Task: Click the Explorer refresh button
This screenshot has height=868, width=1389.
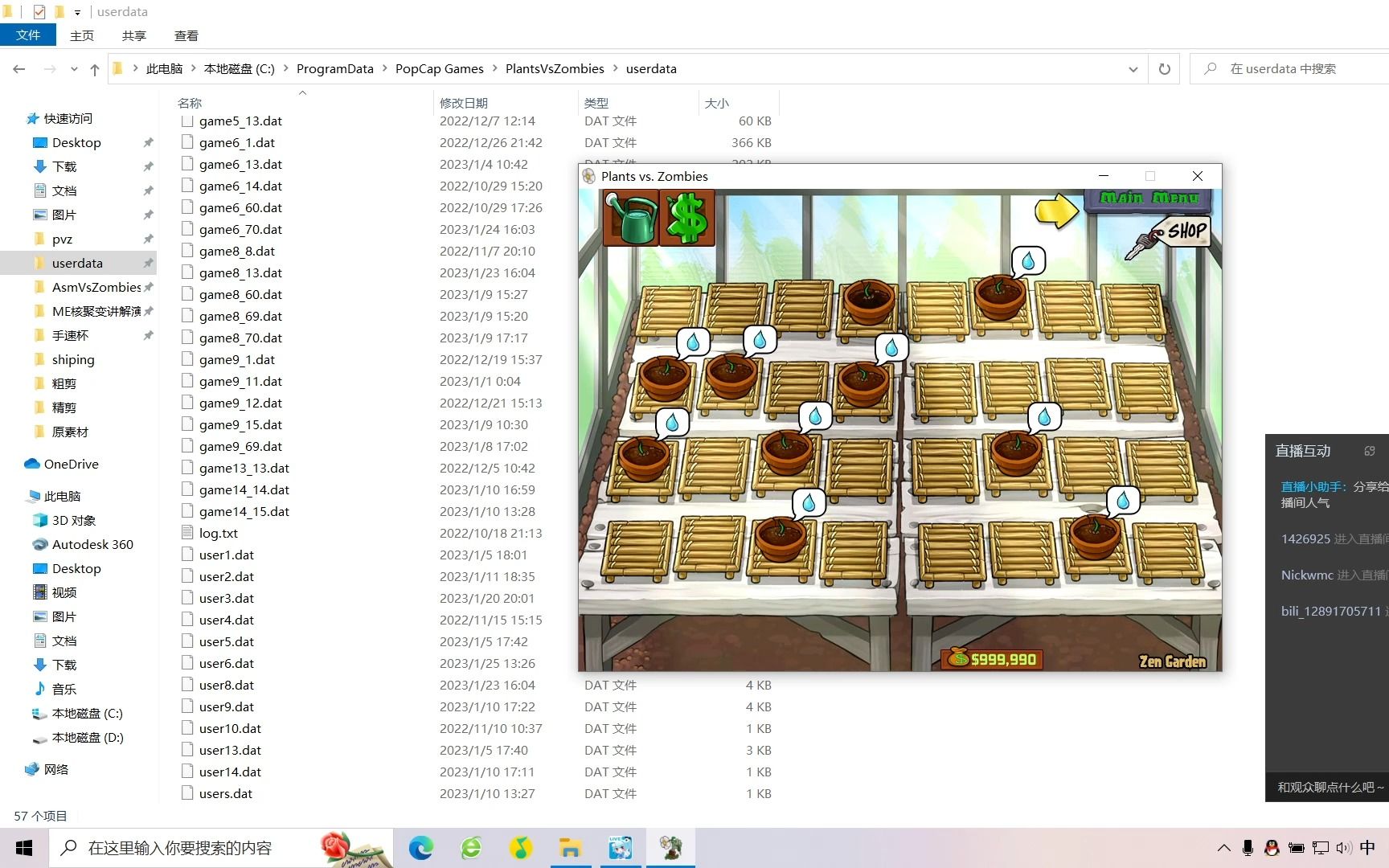Action: pyautogui.click(x=1164, y=69)
